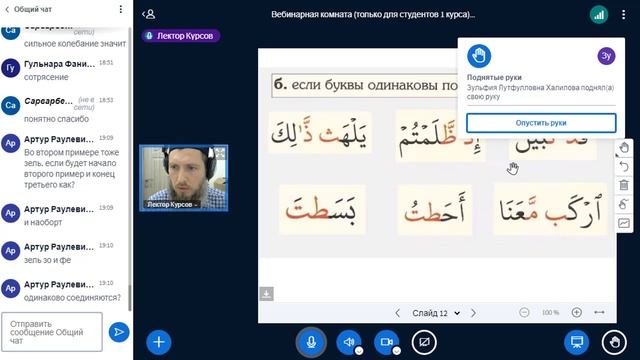Screen dimensions: 640x360
Task: Click message 'одинаково соединяются?'
Action: (73, 298)
